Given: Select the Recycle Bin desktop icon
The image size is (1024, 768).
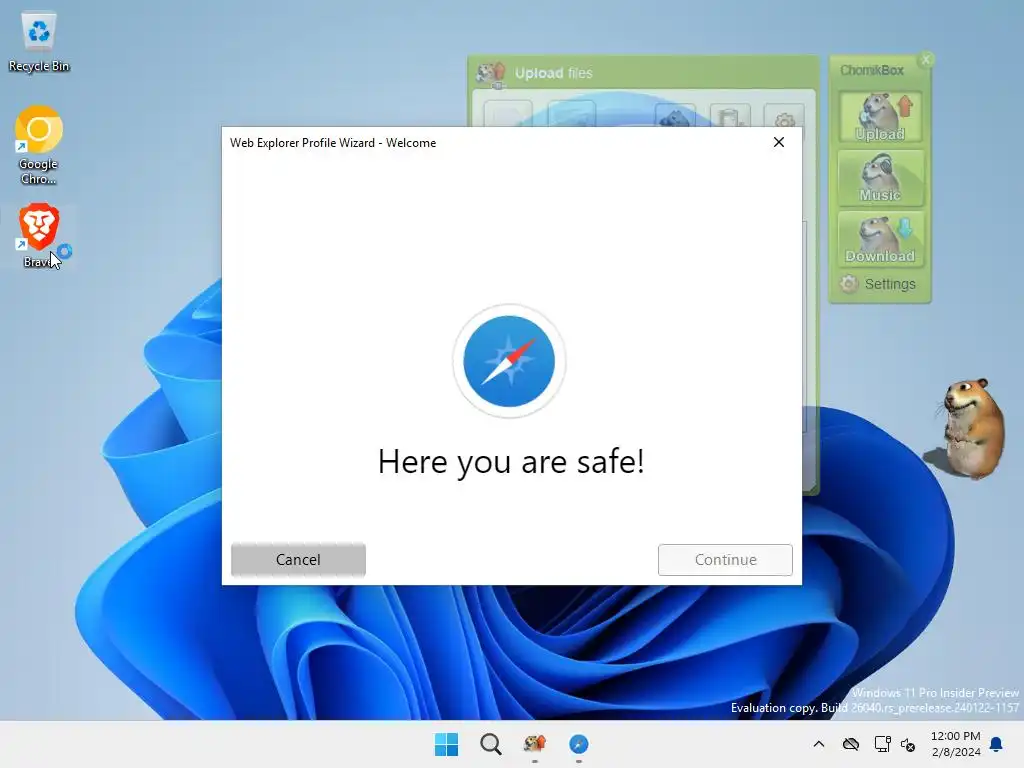Looking at the screenshot, I should coord(39,42).
